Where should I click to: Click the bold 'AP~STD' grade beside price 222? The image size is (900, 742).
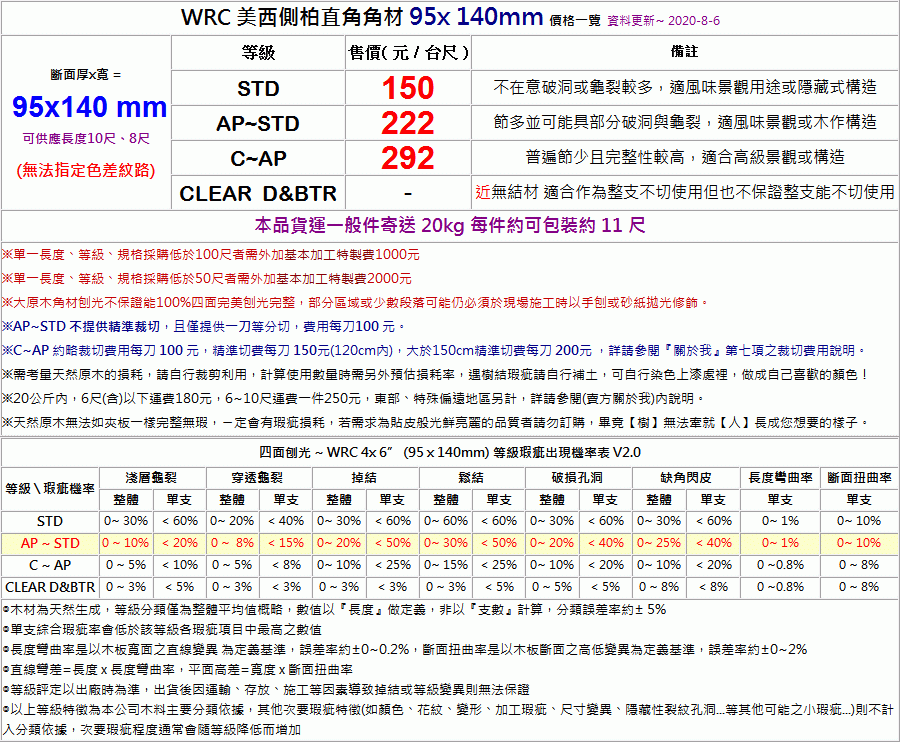tap(258, 123)
